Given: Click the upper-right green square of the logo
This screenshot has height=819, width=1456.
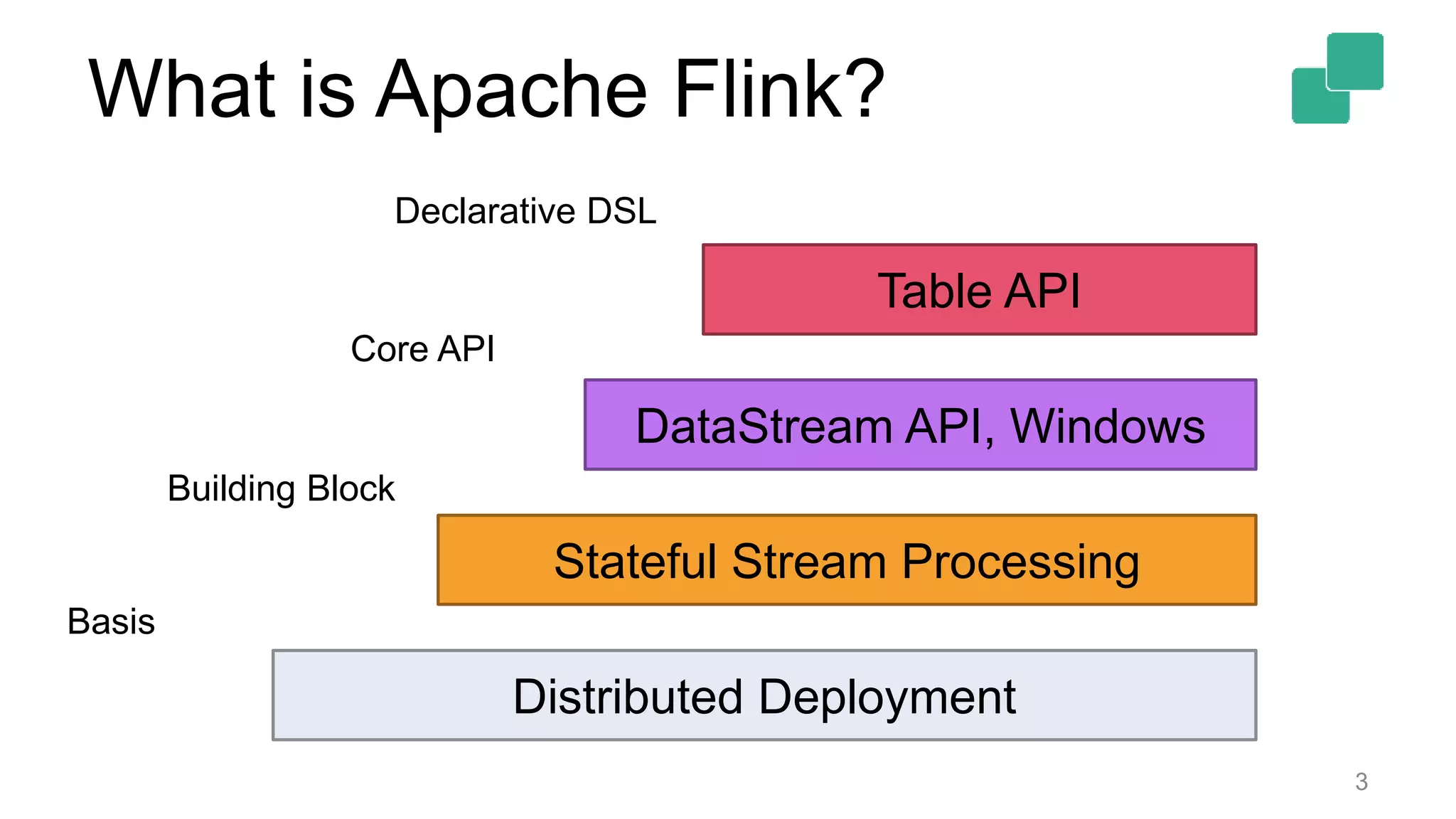Looking at the screenshot, I should (1355, 60).
